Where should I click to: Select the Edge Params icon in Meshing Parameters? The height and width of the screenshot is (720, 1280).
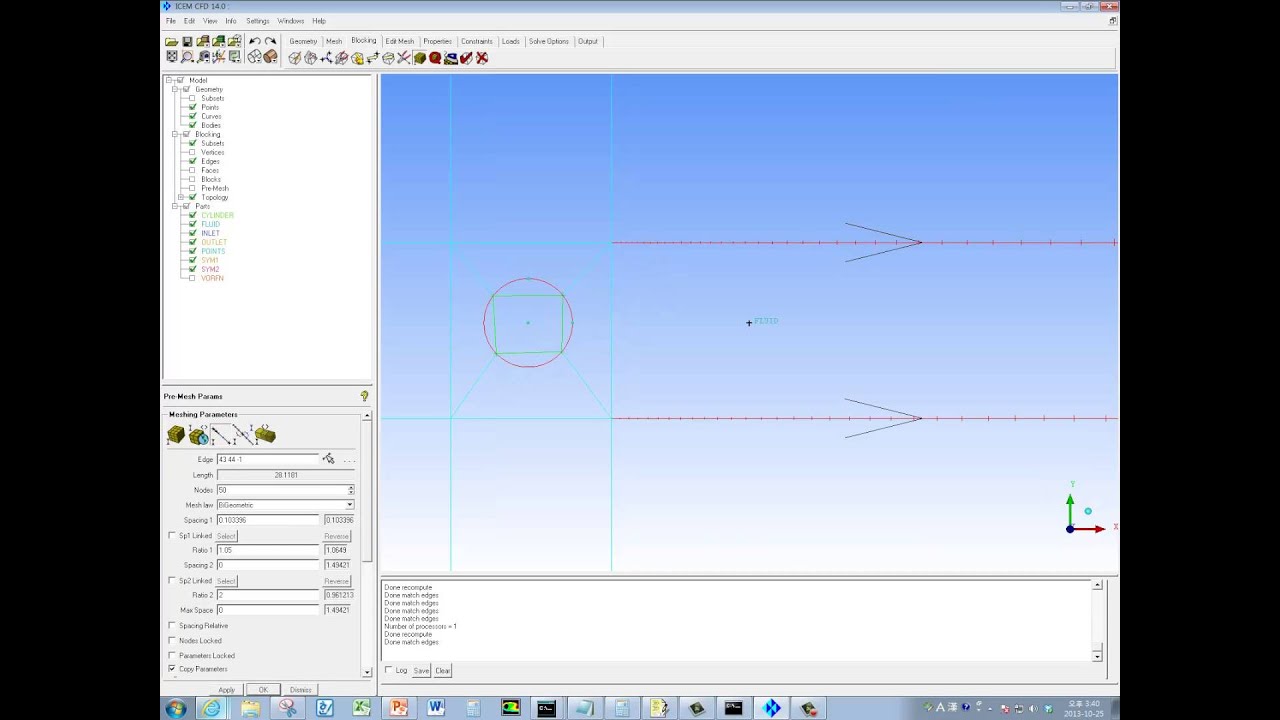point(222,435)
